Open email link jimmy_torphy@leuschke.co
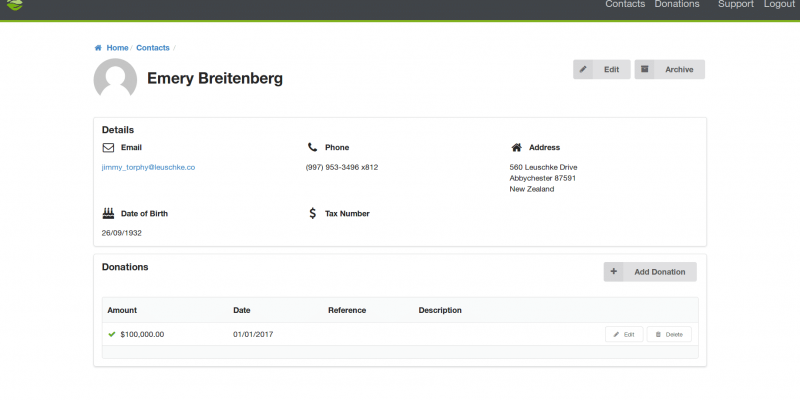The height and width of the screenshot is (400, 800). (x=148, y=167)
